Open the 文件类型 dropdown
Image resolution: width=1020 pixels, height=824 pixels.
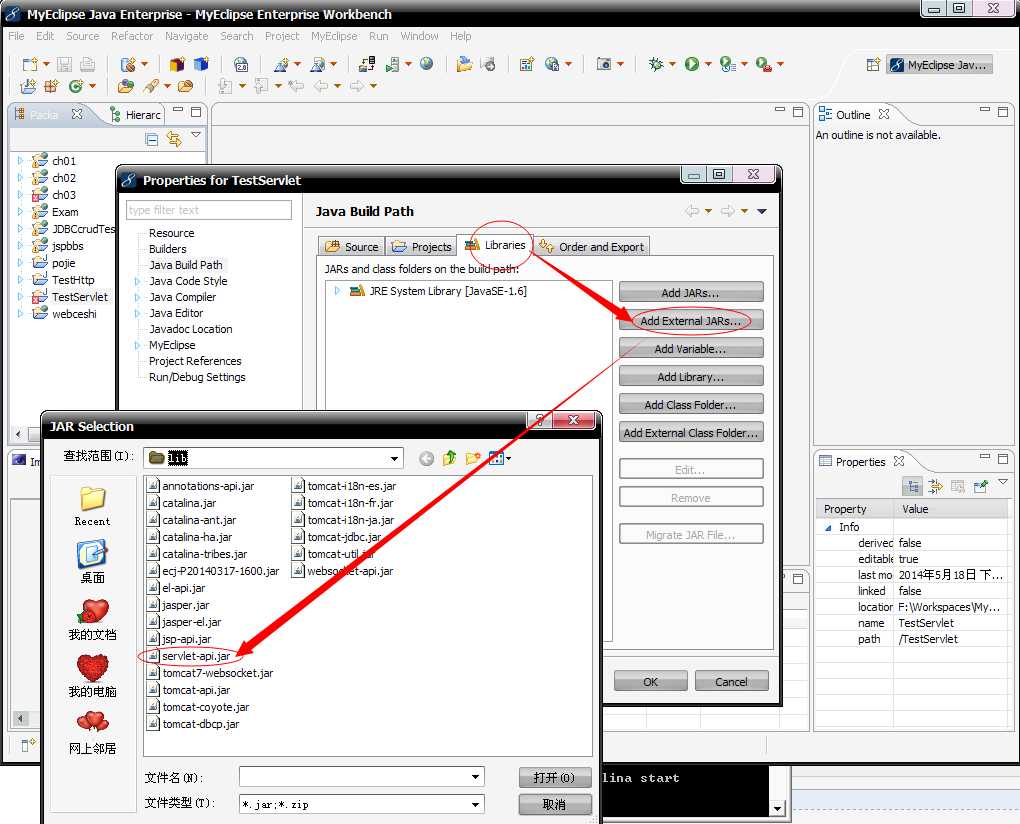(476, 804)
